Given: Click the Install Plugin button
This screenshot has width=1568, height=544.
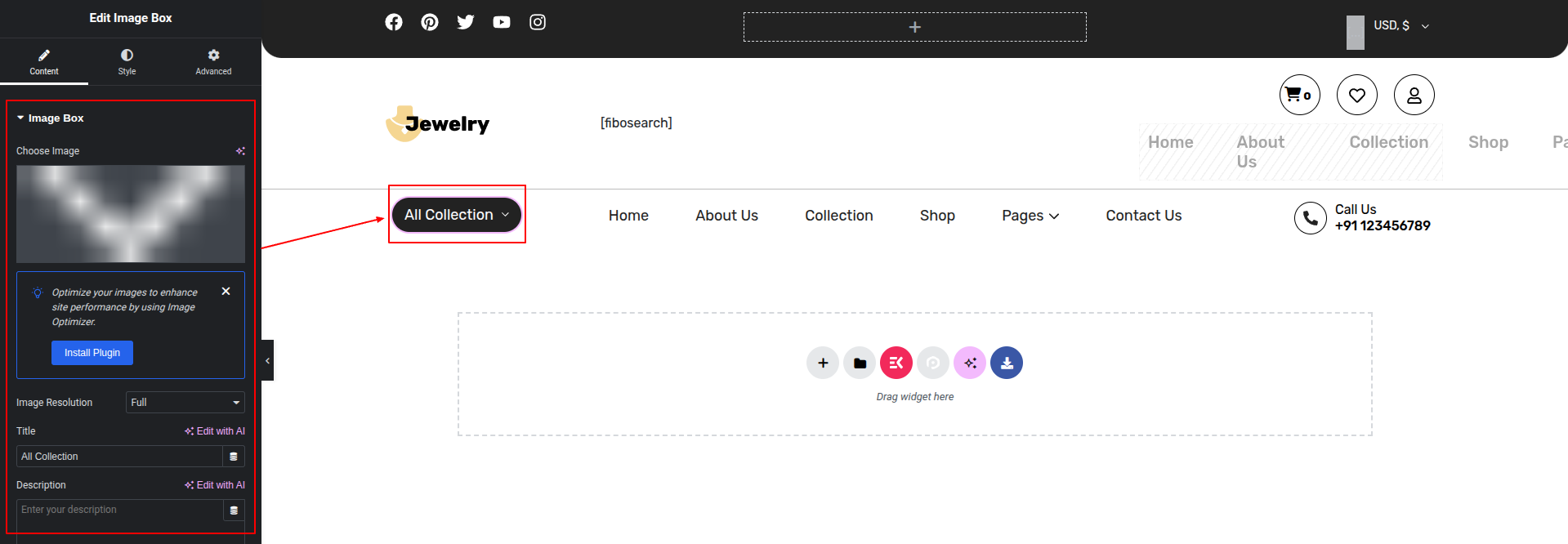Looking at the screenshot, I should [x=92, y=353].
